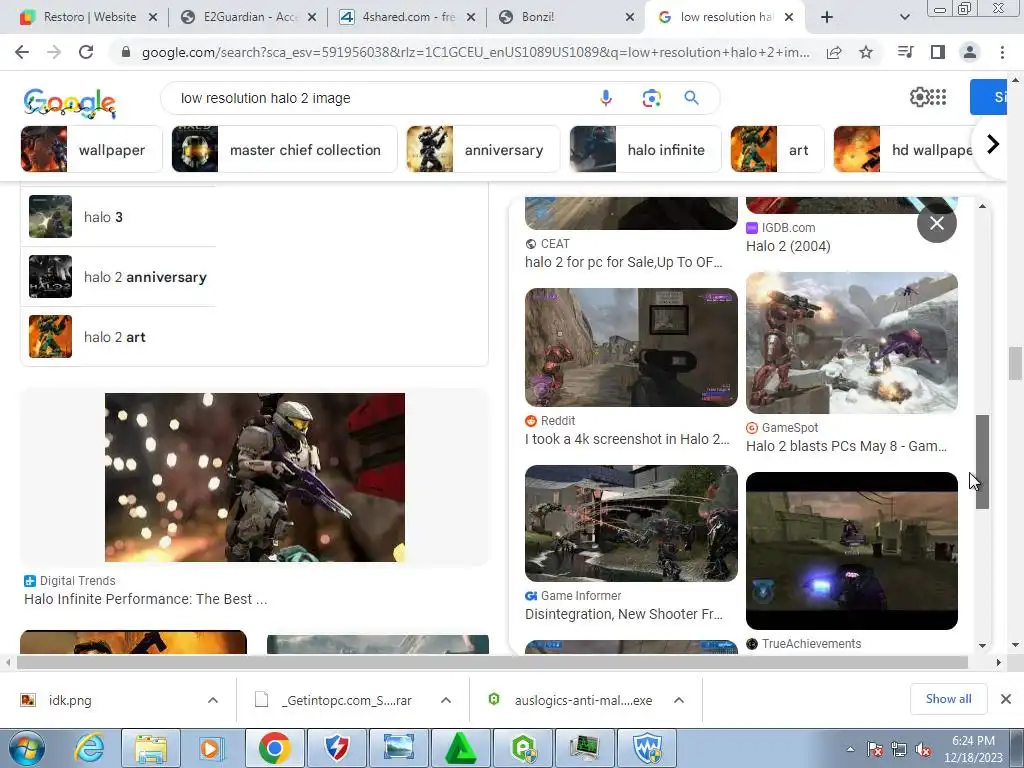Screen dimensions: 1024x768
Task: Show all downloads
Action: [948, 699]
